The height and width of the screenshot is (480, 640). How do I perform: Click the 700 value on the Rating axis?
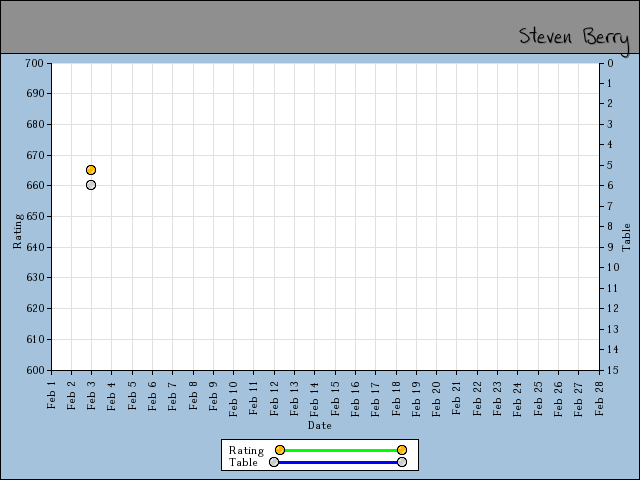click(34, 63)
